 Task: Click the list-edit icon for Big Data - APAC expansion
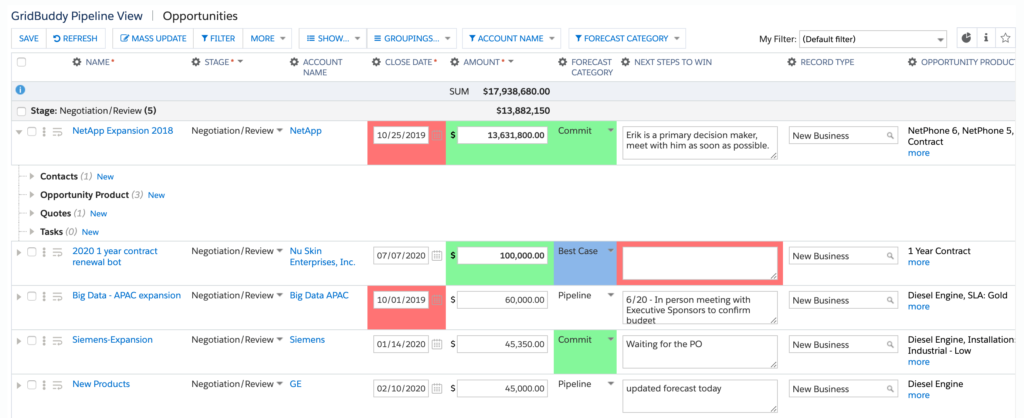click(57, 296)
